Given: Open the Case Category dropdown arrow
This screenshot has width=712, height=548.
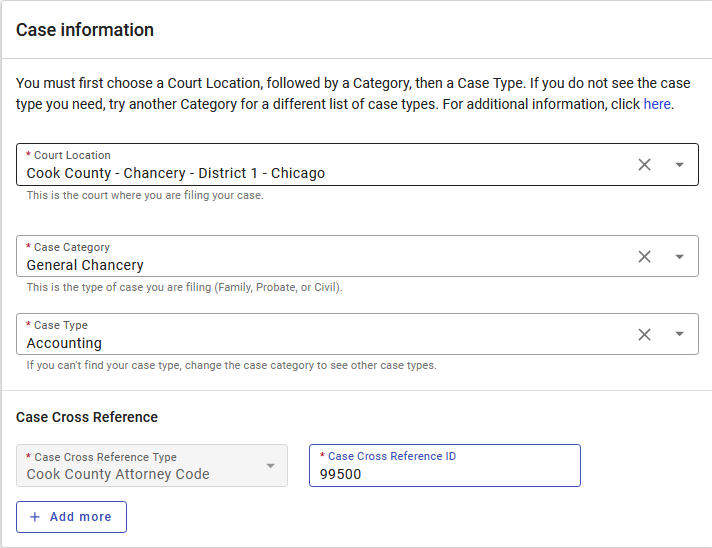Looking at the screenshot, I should coord(679,257).
